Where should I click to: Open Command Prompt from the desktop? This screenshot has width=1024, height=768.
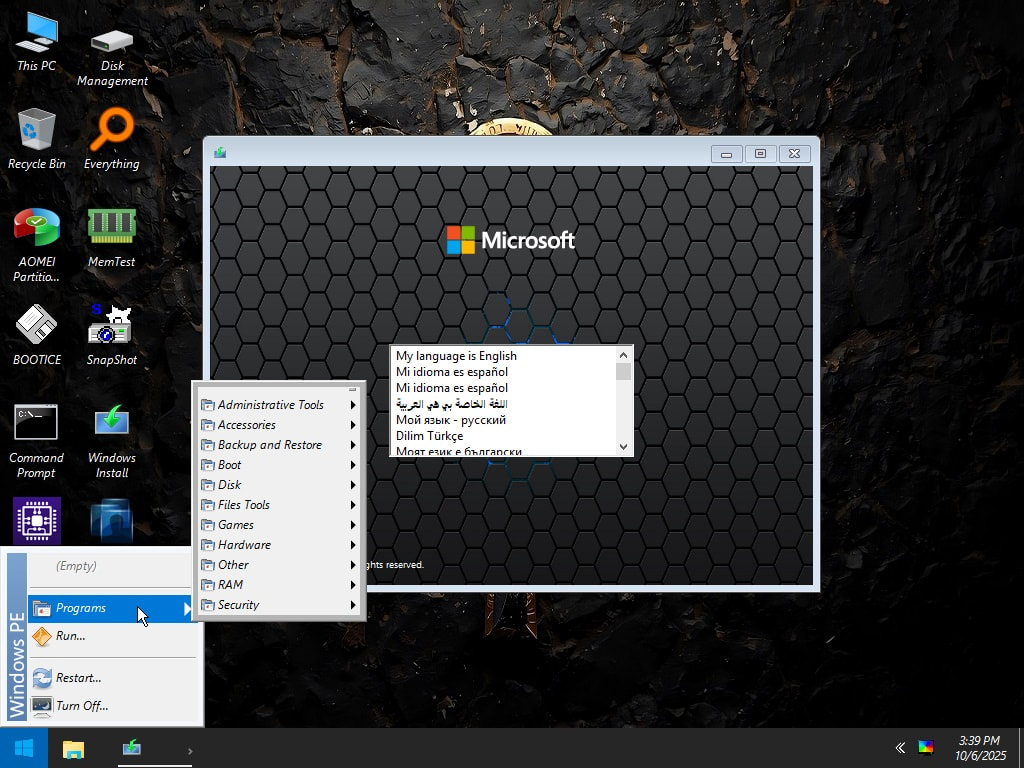point(36,420)
